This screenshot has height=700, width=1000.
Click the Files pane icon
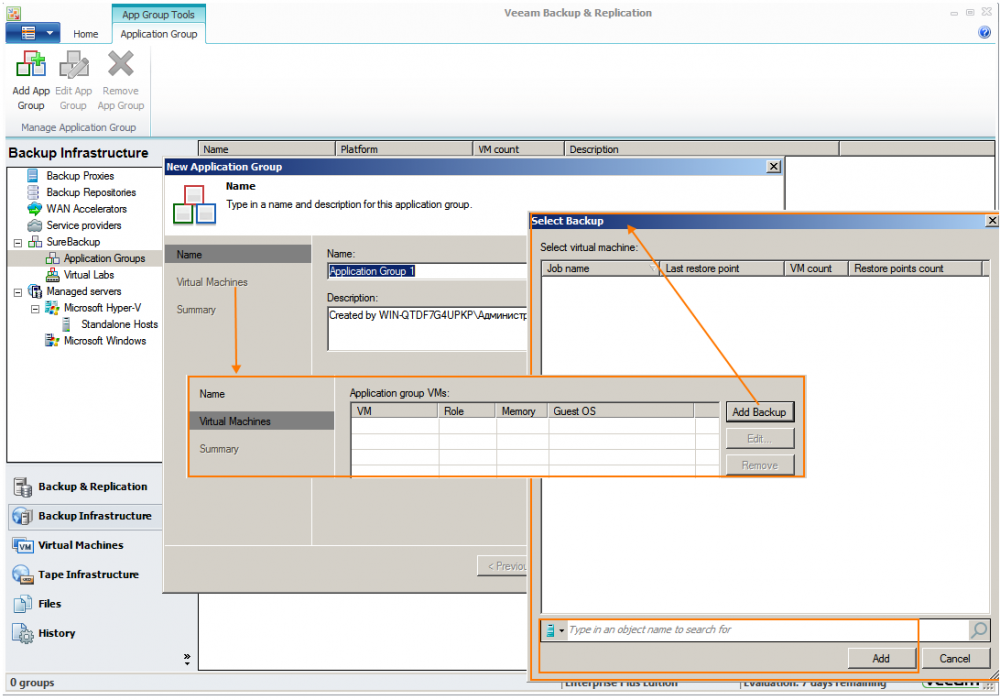click(x=22, y=604)
